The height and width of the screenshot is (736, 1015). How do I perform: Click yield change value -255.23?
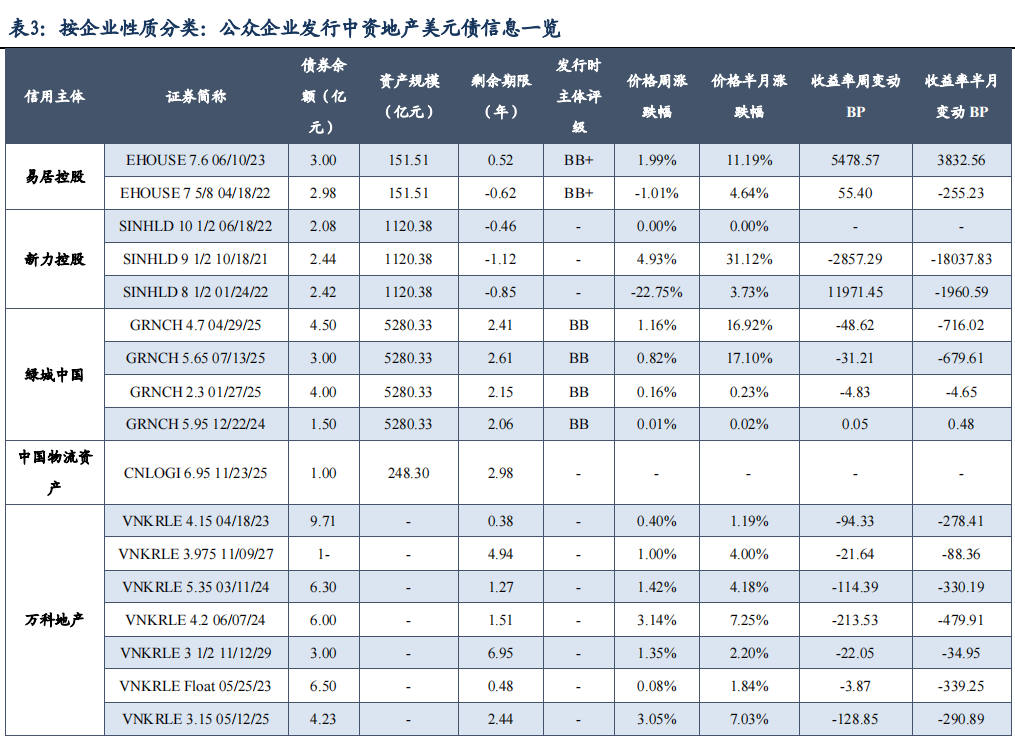961,193
